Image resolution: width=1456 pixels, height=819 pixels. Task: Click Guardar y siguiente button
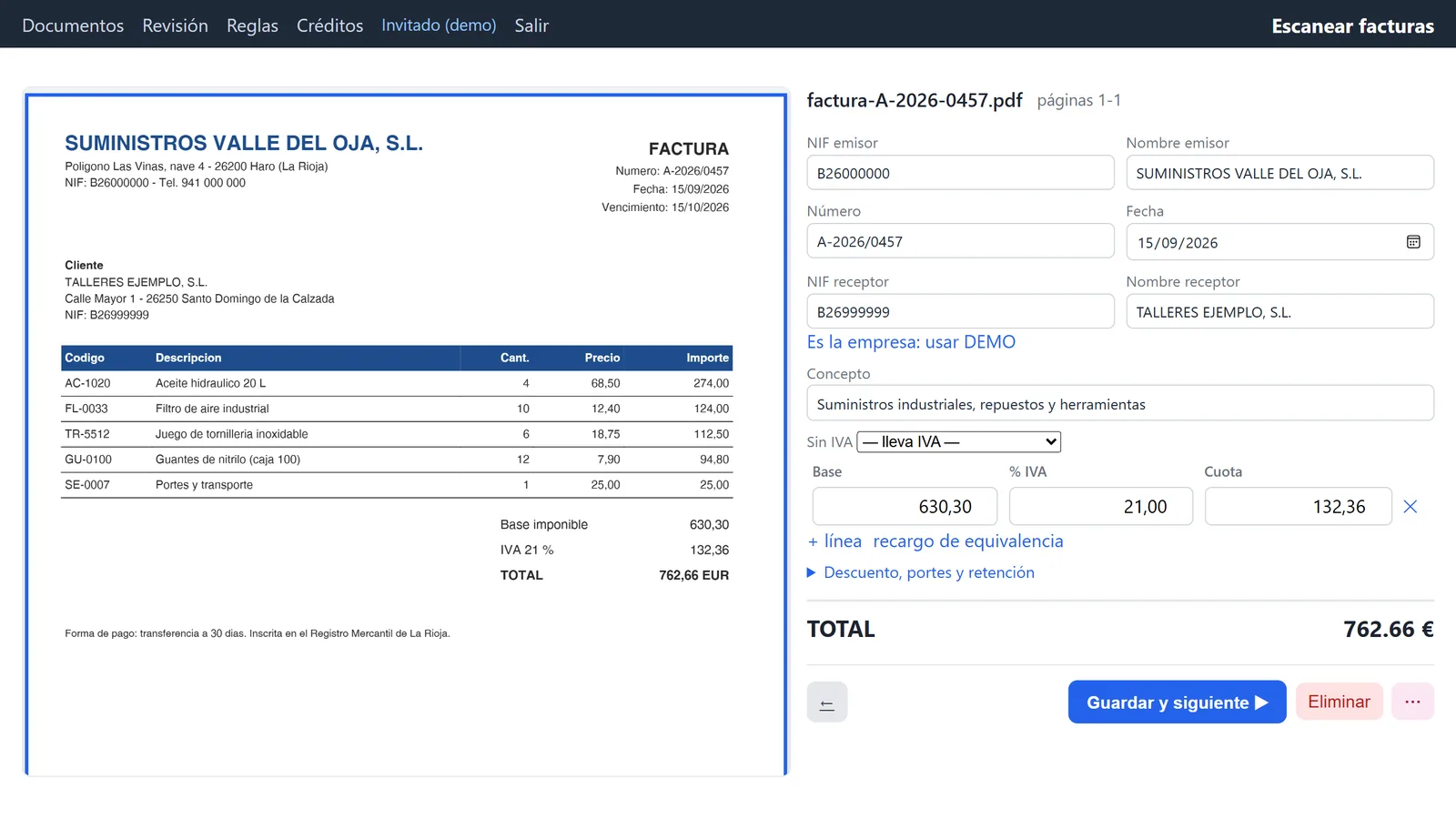pos(1177,703)
